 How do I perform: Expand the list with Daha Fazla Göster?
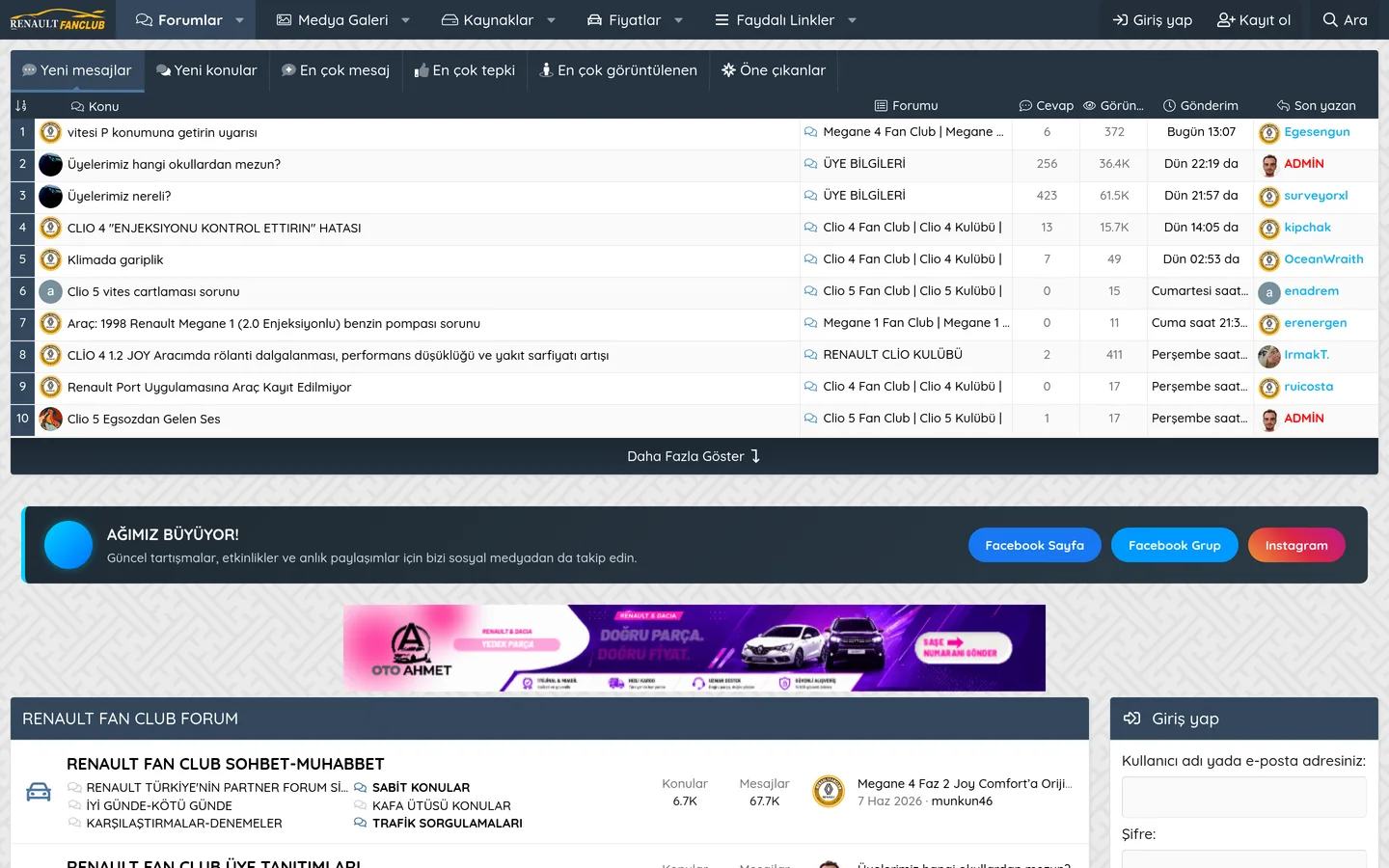[x=694, y=456]
